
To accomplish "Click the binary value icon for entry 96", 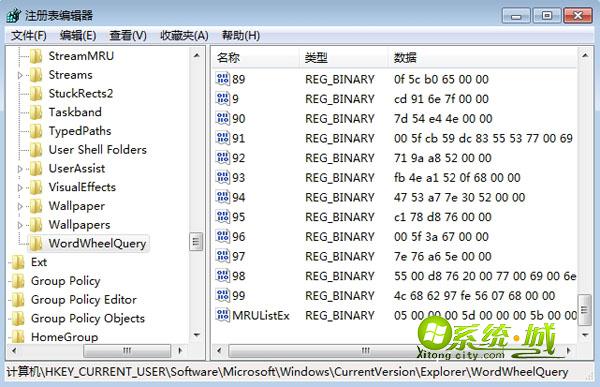I will tap(222, 236).
